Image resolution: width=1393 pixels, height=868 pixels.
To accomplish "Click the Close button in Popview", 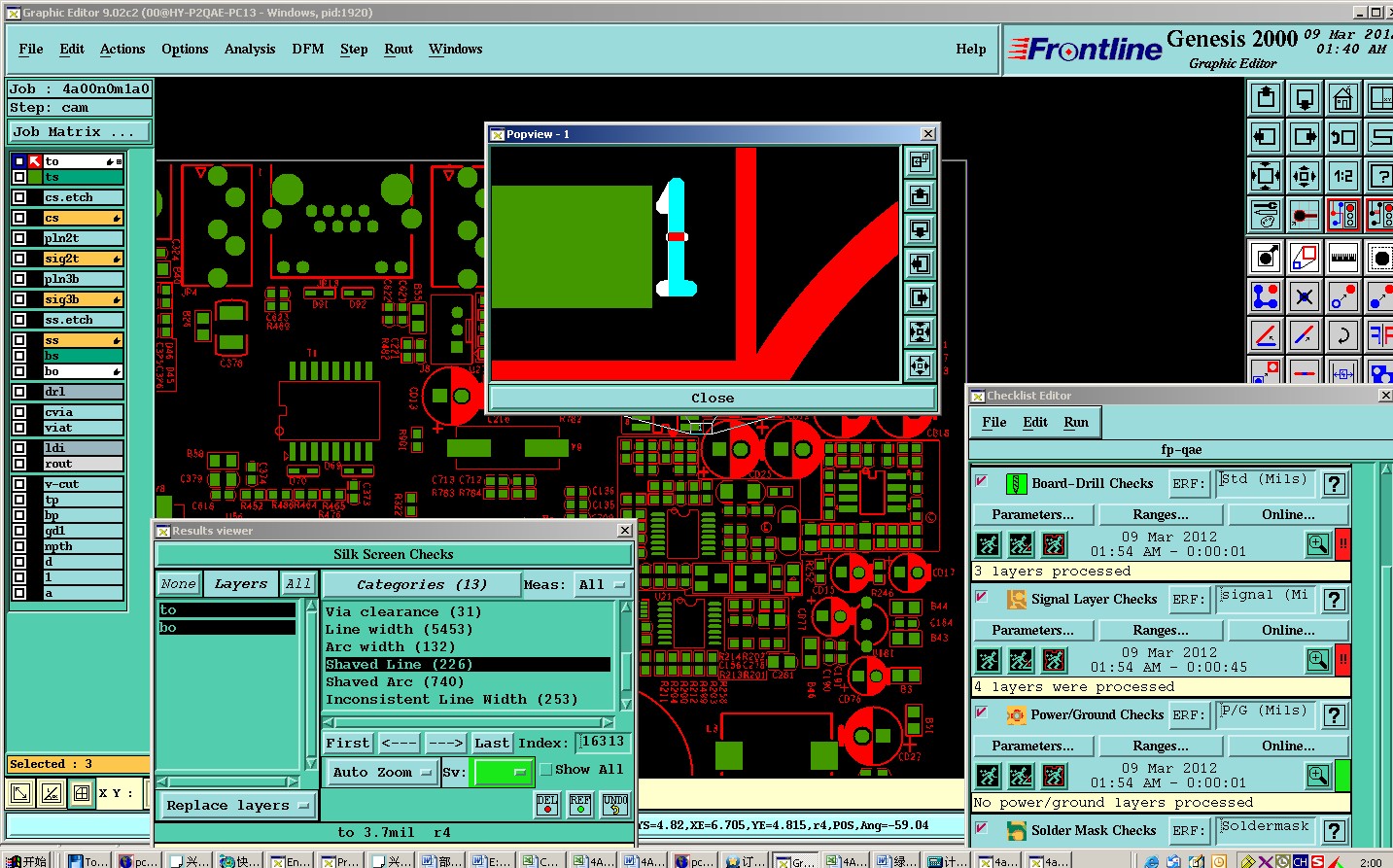I will (713, 398).
